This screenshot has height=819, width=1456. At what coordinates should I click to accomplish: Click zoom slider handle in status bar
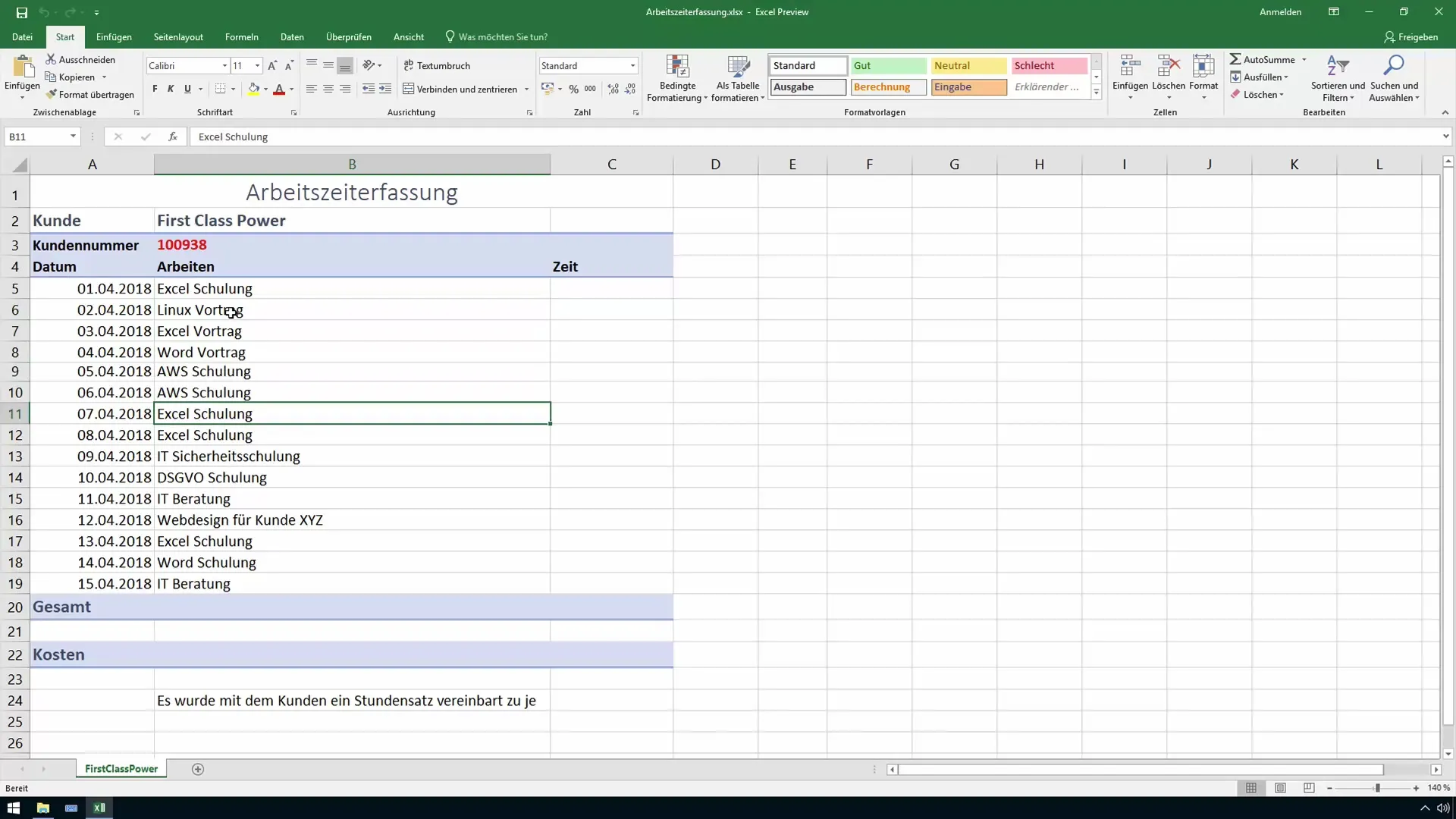coord(1378,789)
